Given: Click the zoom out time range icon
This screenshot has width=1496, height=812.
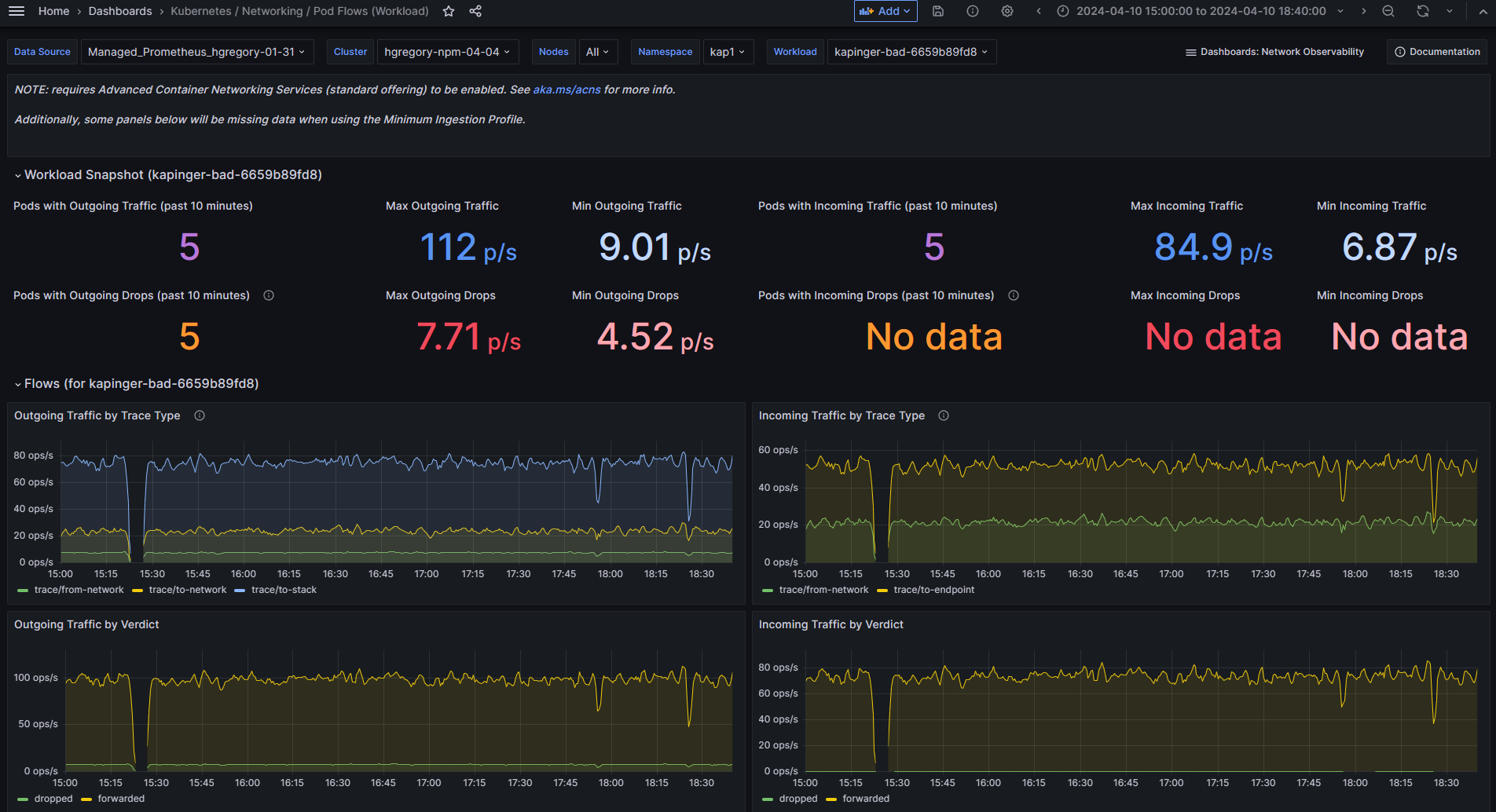Looking at the screenshot, I should pos(1388,11).
